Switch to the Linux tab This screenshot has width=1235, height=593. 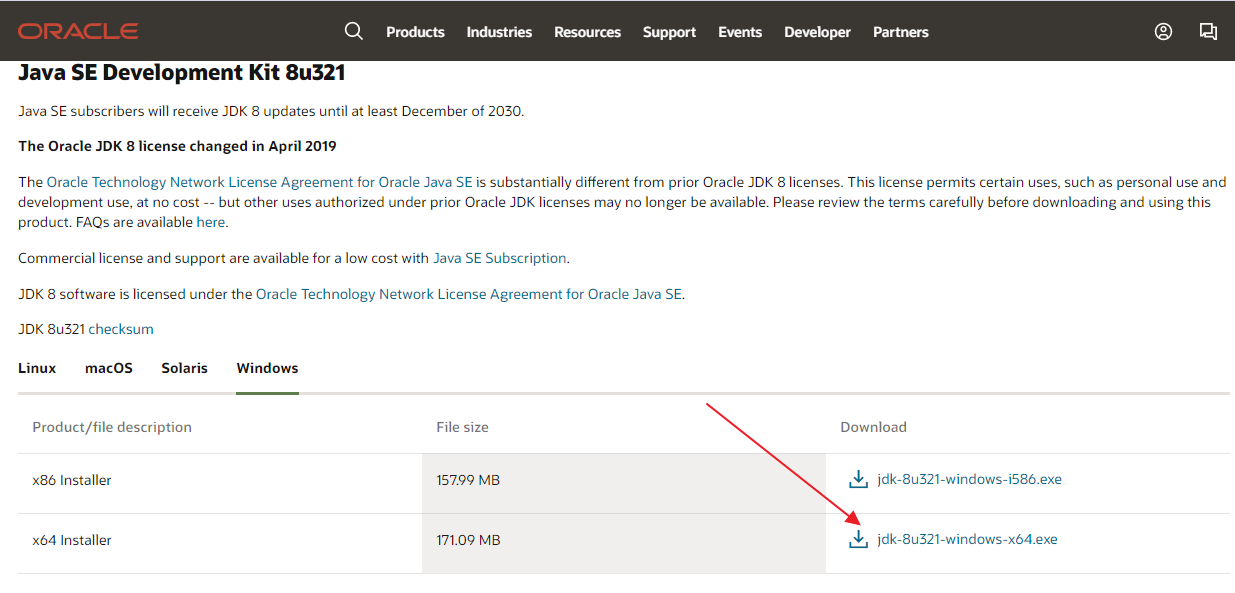point(37,368)
